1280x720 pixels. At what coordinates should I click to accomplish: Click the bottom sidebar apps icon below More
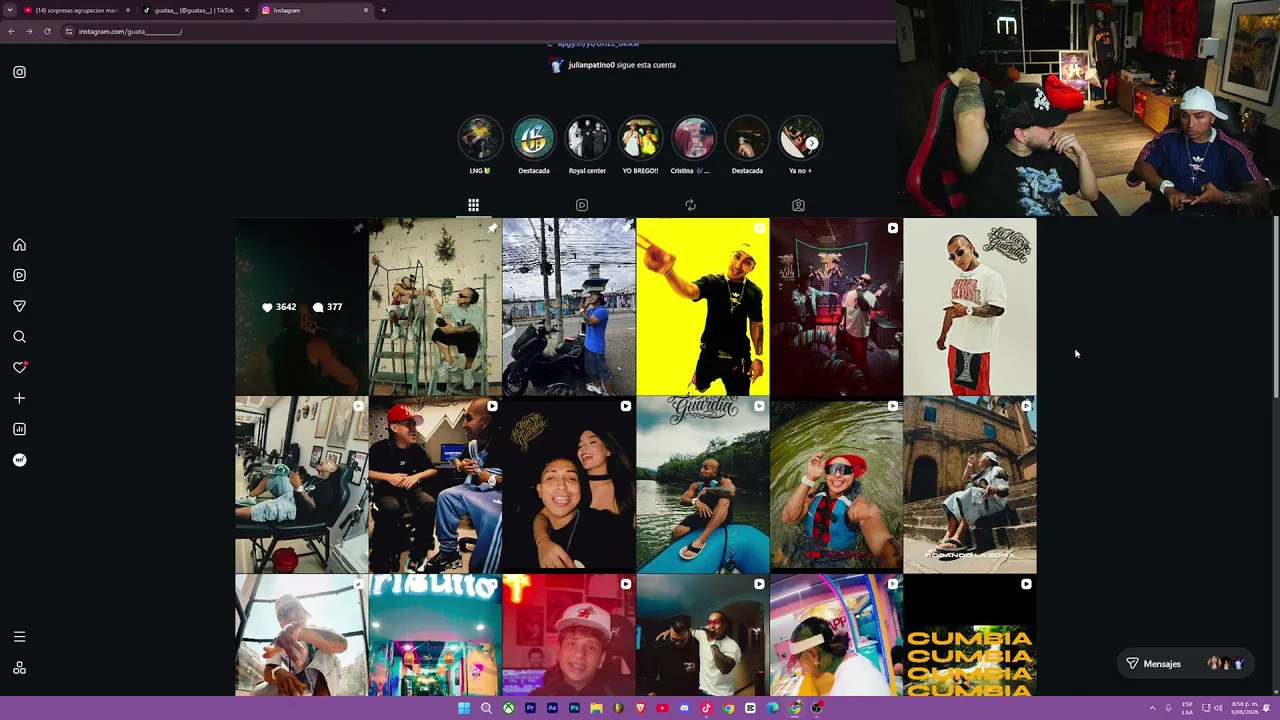click(19, 668)
